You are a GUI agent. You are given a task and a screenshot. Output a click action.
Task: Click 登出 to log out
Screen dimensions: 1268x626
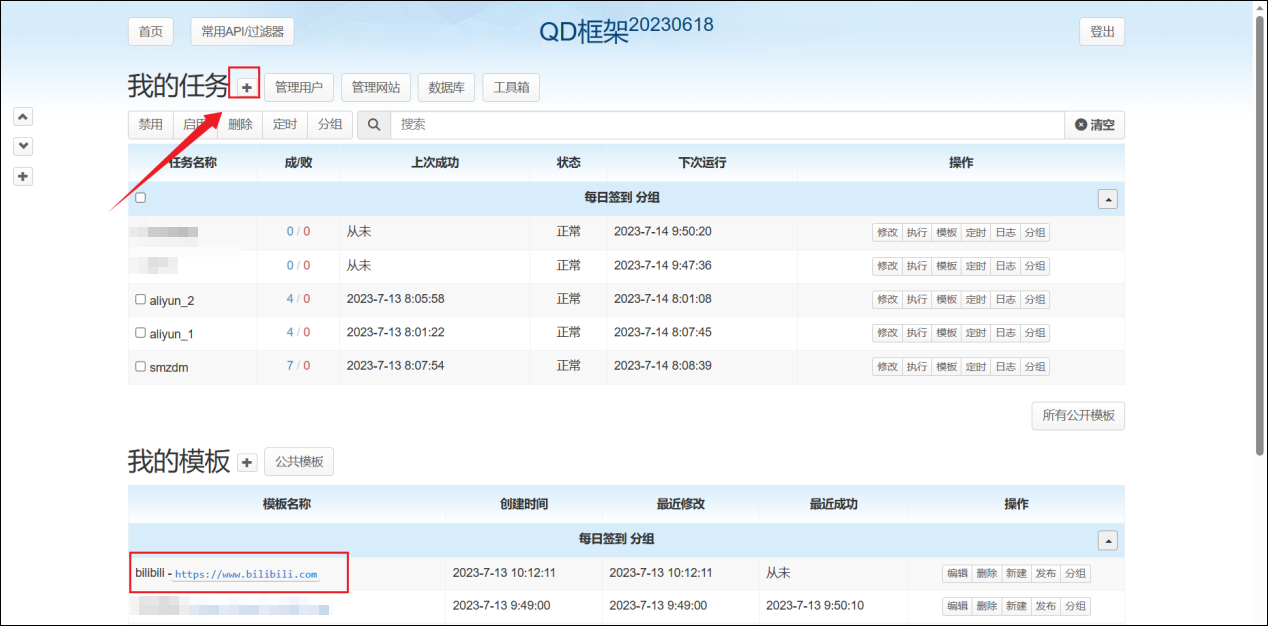[1102, 32]
